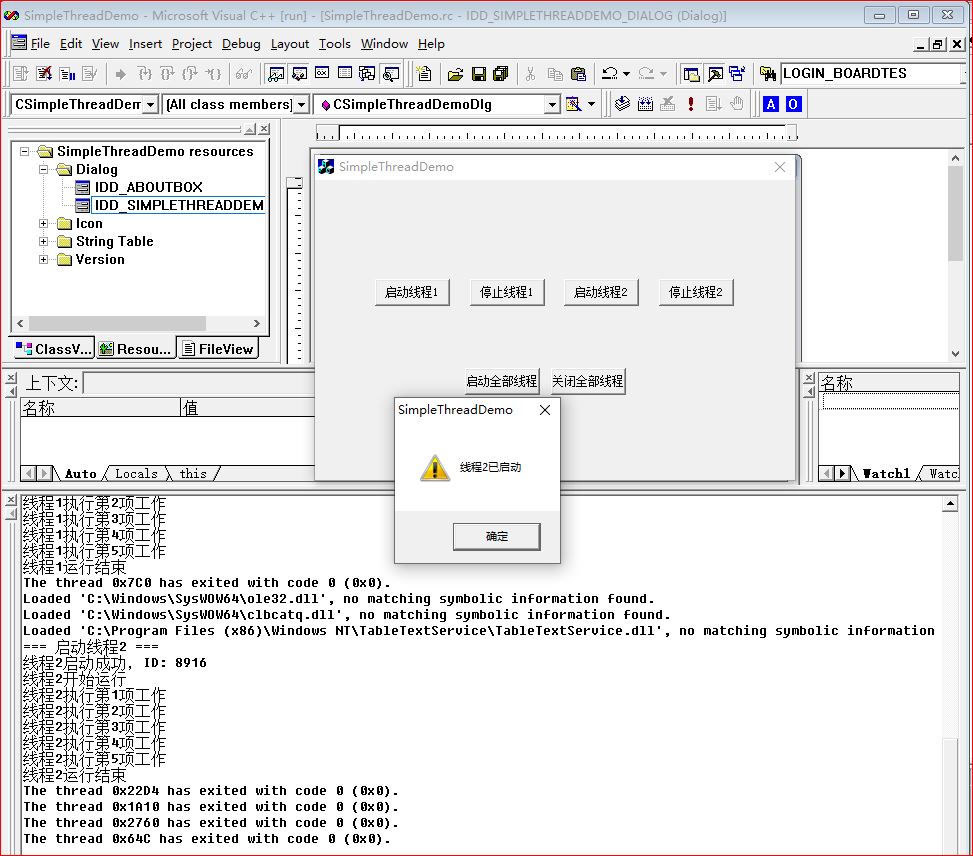Image resolution: width=973 pixels, height=856 pixels.
Task: Click the 启动全部线程 button
Action: (x=501, y=381)
